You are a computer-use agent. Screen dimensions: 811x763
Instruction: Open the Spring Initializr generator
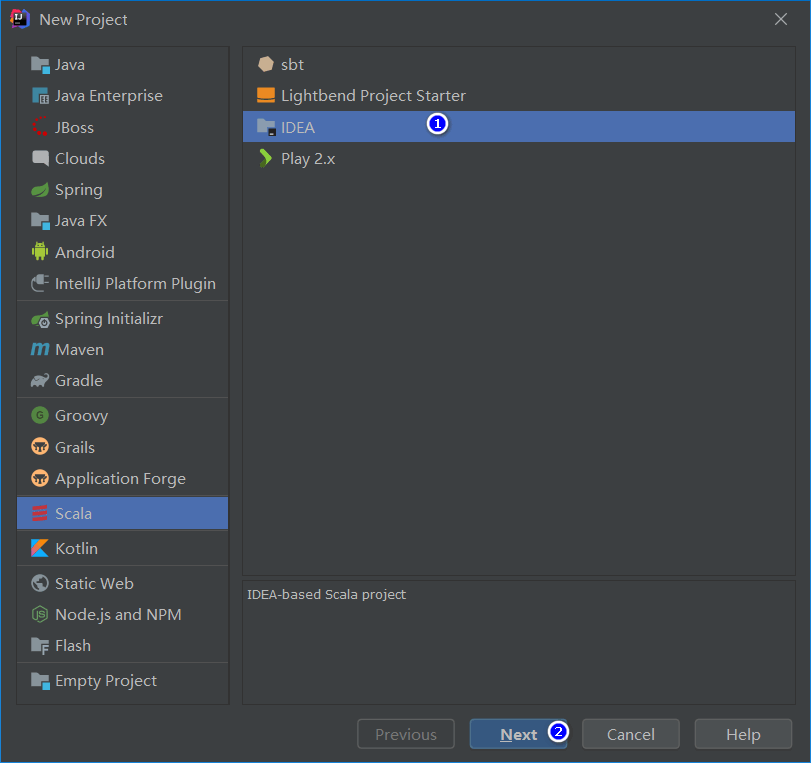tap(40, 318)
